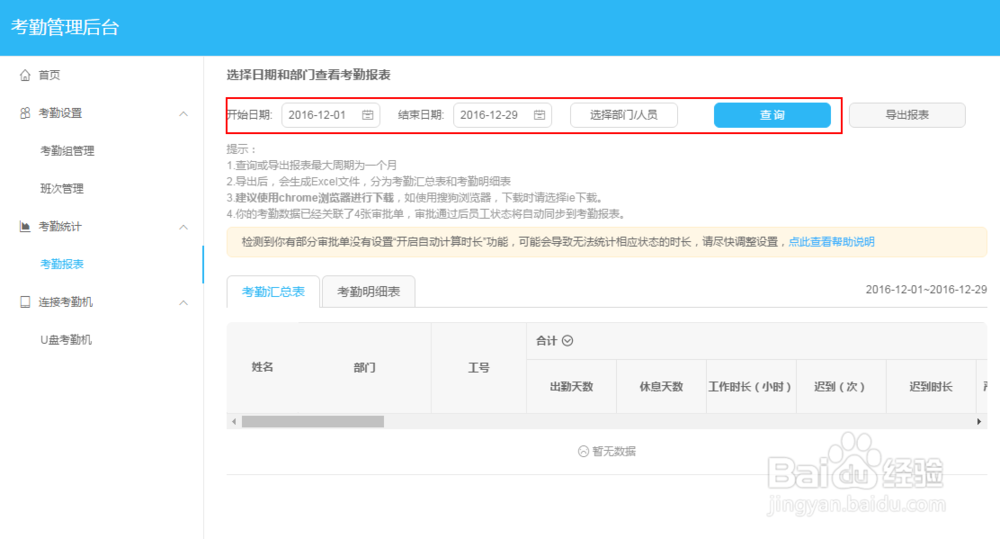Open the end date calendar icon
1000x539 pixels.
(x=540, y=115)
